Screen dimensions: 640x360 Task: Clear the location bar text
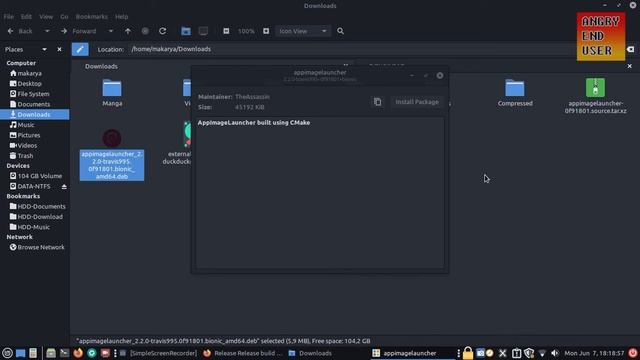(631, 49)
